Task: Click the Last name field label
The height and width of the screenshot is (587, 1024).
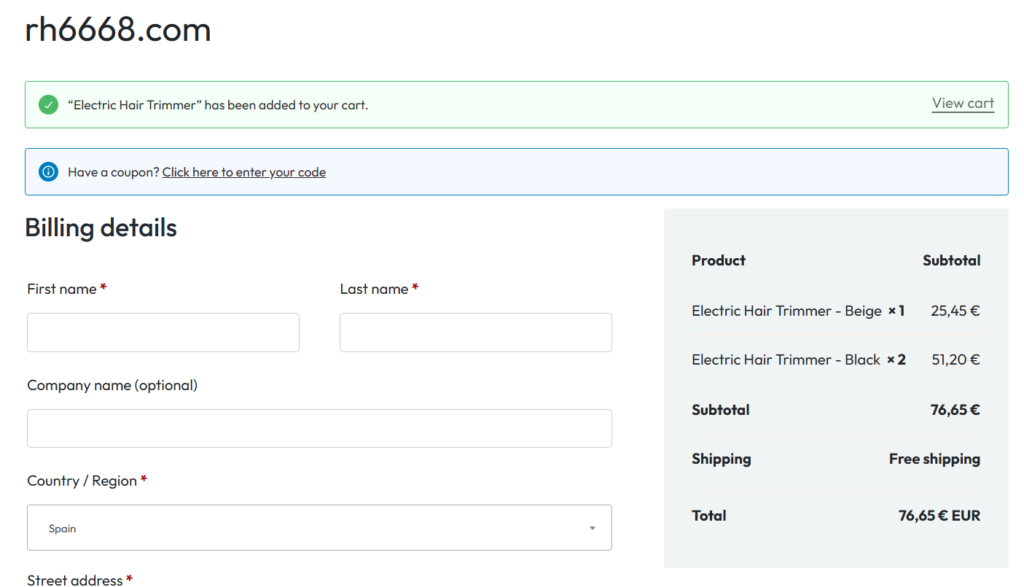Action: click(x=374, y=289)
